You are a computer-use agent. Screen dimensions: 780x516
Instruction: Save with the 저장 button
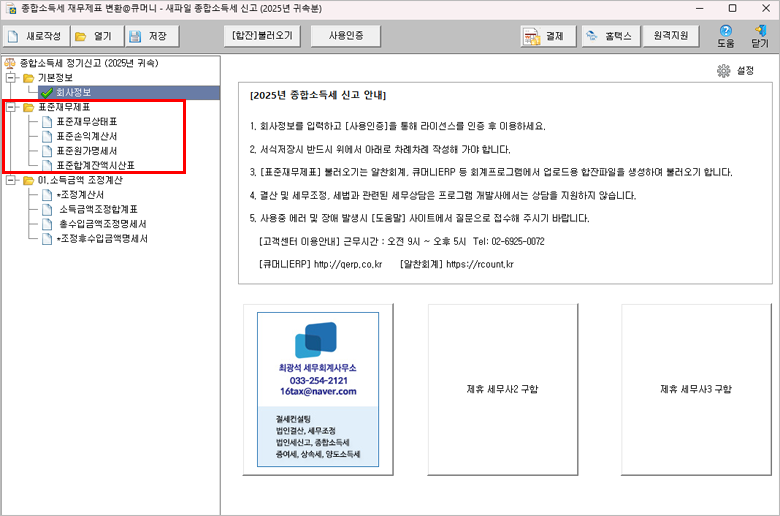click(x=152, y=36)
